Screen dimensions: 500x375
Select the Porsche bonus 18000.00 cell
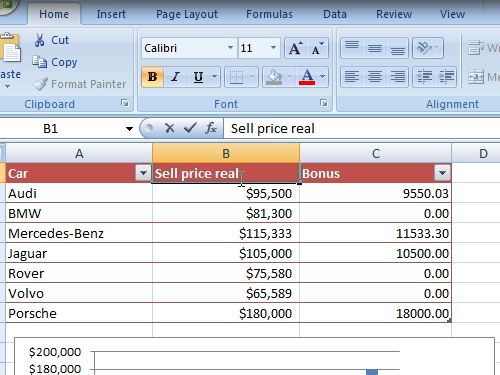(x=376, y=313)
